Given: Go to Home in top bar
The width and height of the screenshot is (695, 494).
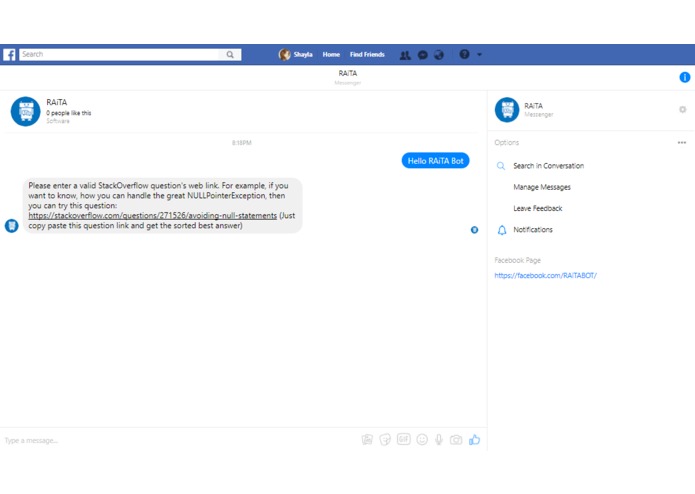Looking at the screenshot, I should point(331,54).
